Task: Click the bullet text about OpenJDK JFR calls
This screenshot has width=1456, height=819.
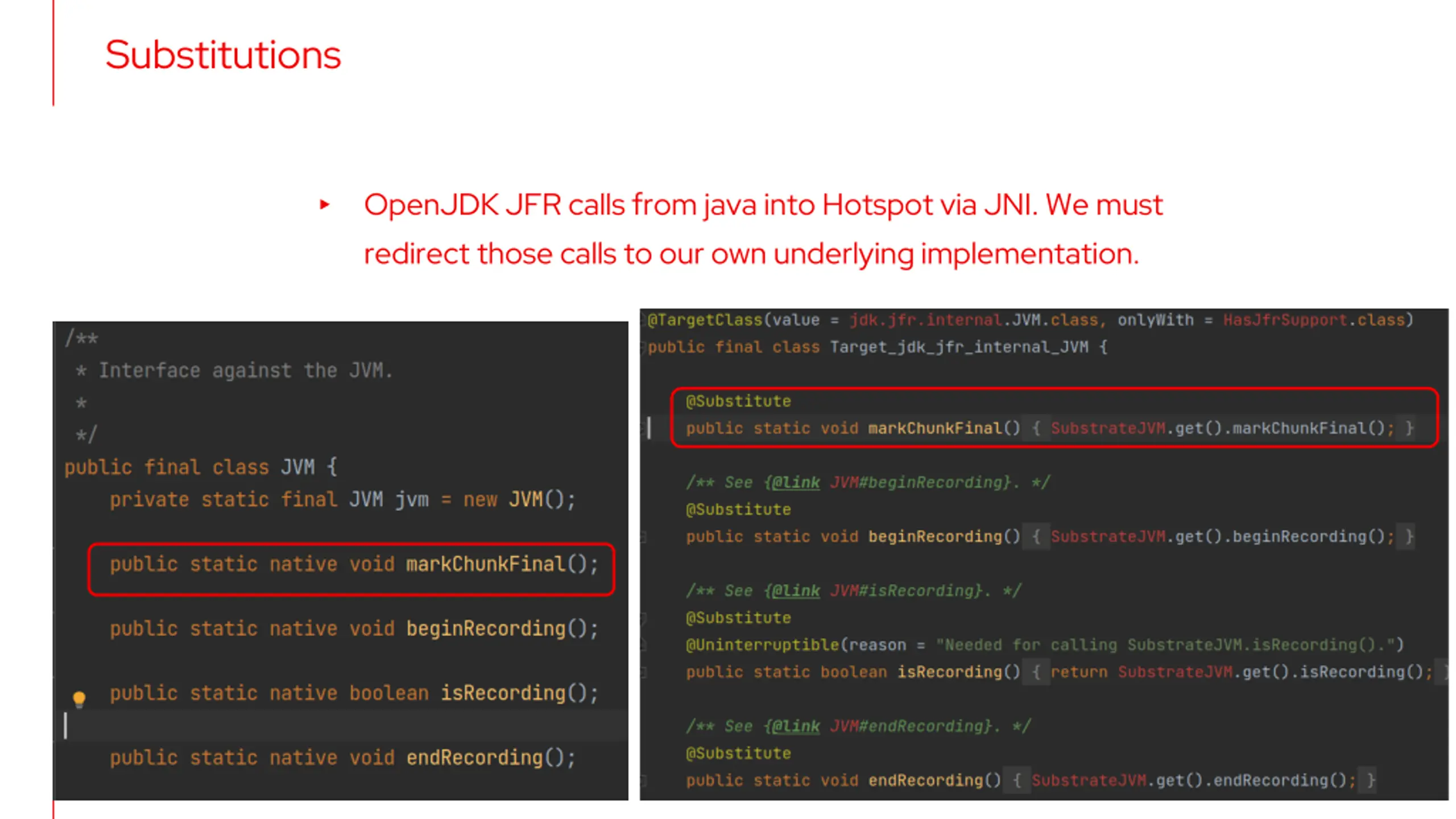Action: pyautogui.click(x=763, y=229)
